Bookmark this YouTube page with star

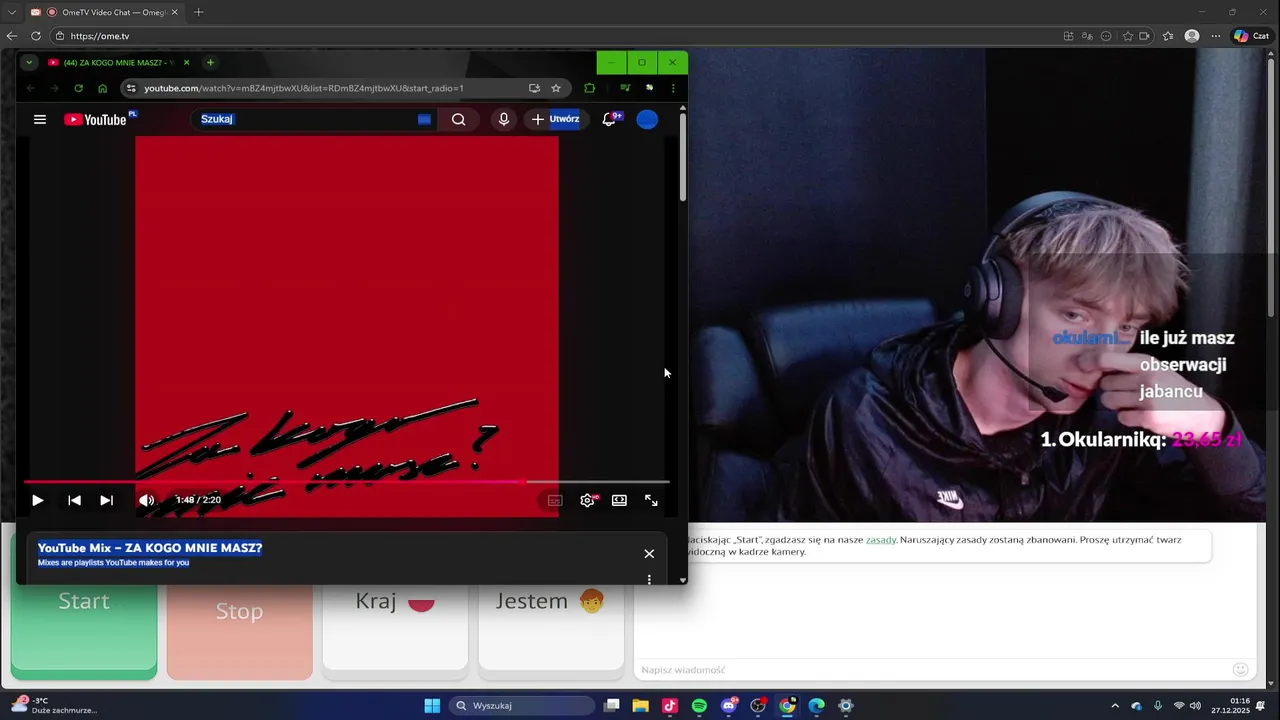pos(556,88)
